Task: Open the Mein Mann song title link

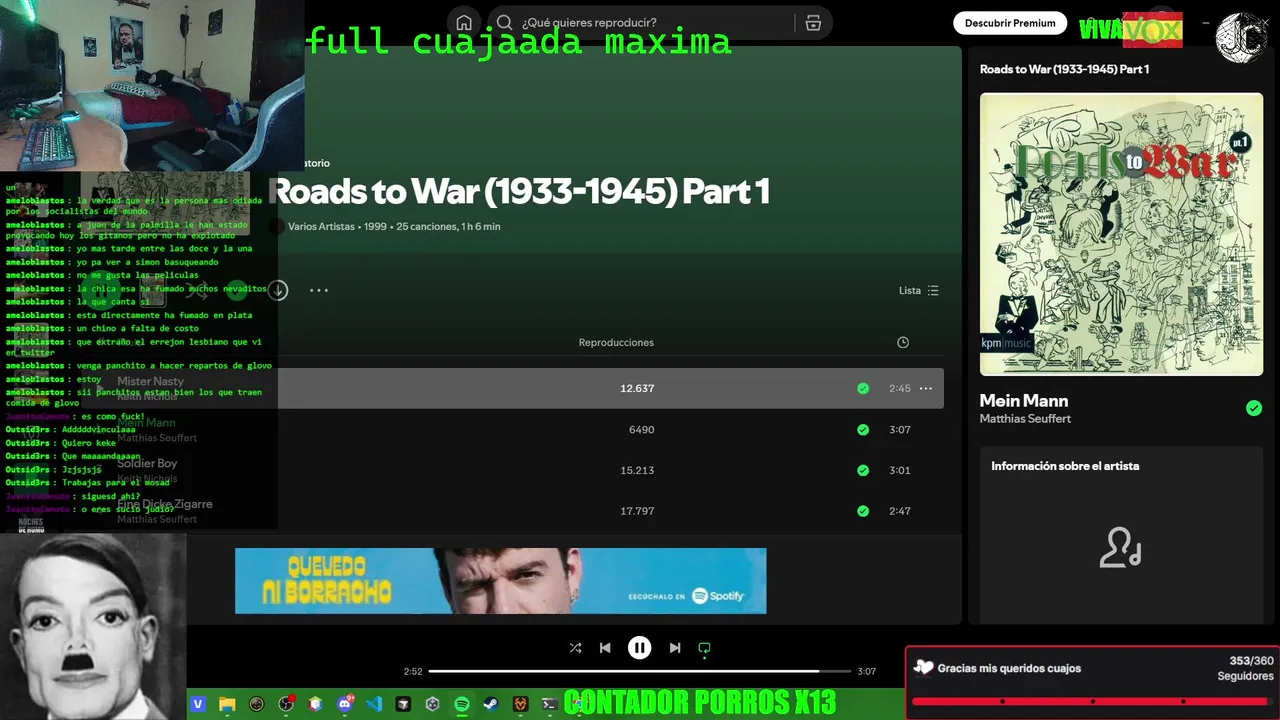Action: 1024,400
